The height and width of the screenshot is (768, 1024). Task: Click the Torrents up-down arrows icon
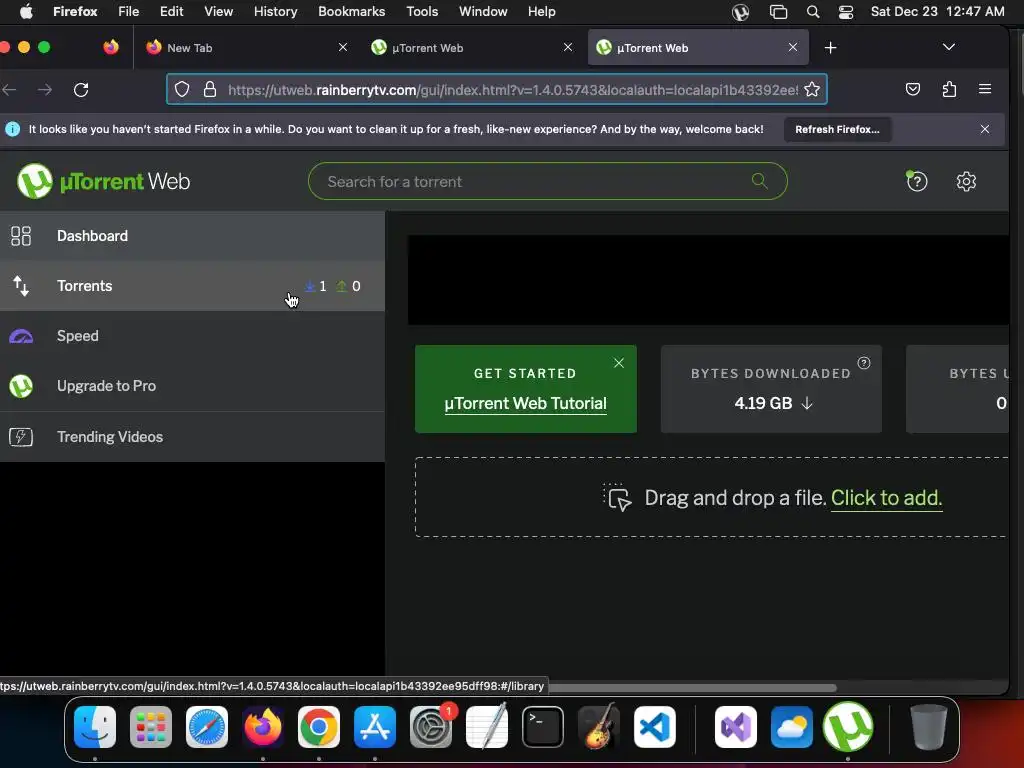(21, 286)
